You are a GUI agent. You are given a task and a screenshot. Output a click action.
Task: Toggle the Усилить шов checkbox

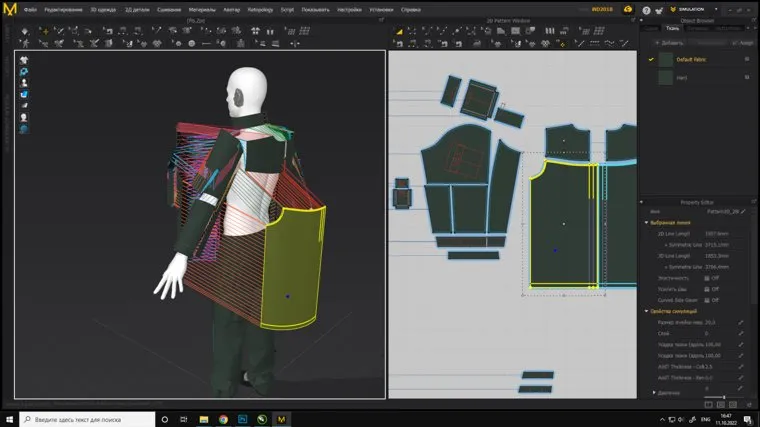pos(707,288)
